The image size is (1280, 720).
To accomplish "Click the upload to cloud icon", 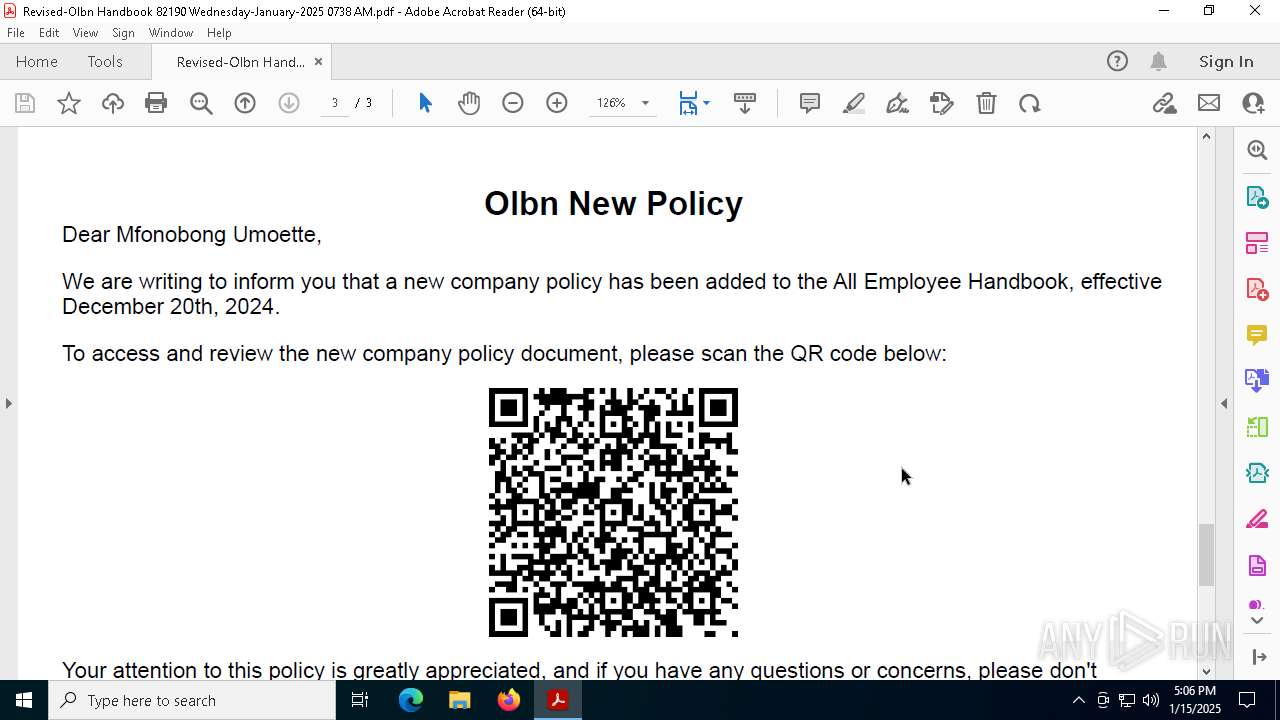I will point(113,103).
